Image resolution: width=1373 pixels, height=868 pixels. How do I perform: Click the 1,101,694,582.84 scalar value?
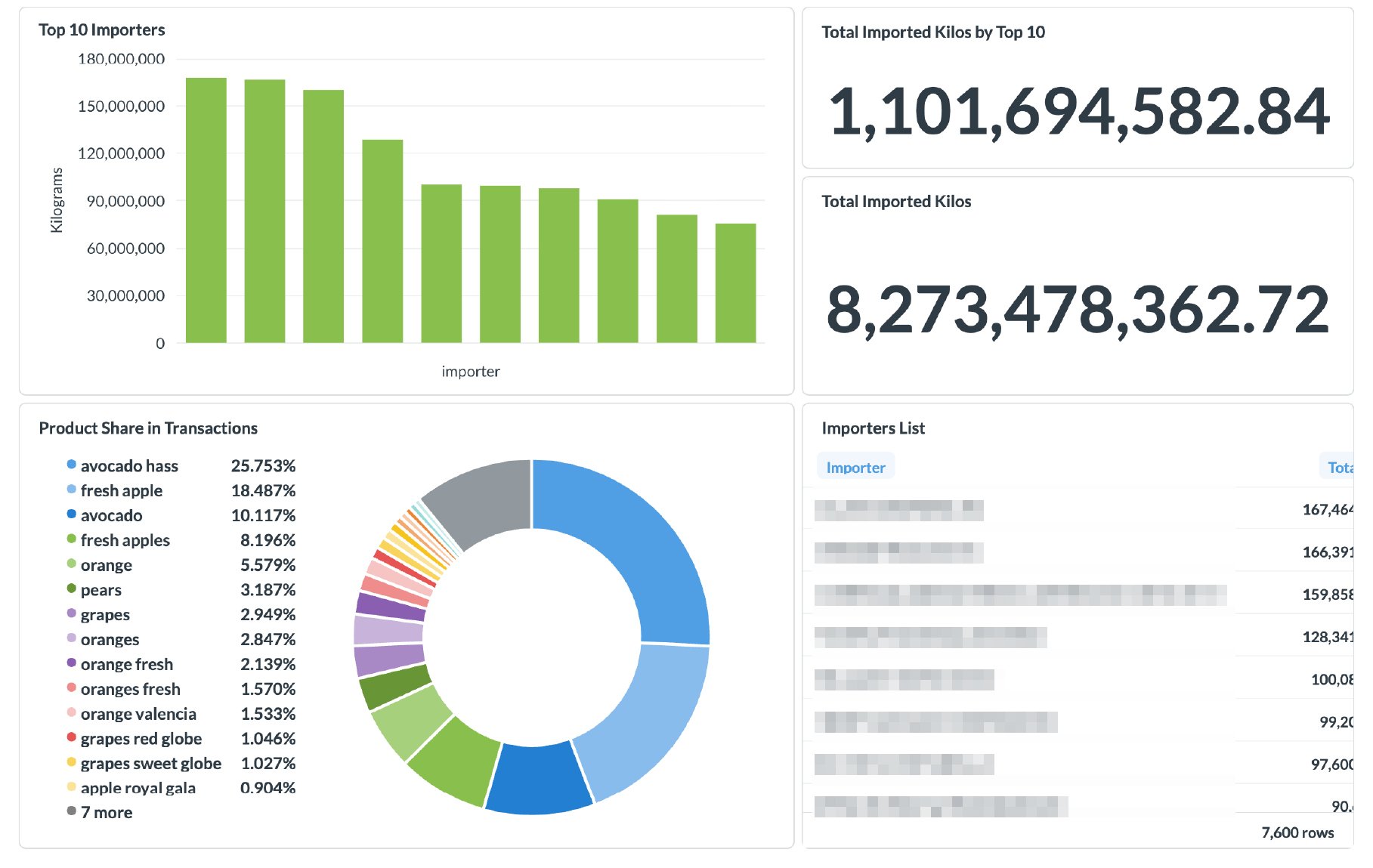(x=1079, y=112)
